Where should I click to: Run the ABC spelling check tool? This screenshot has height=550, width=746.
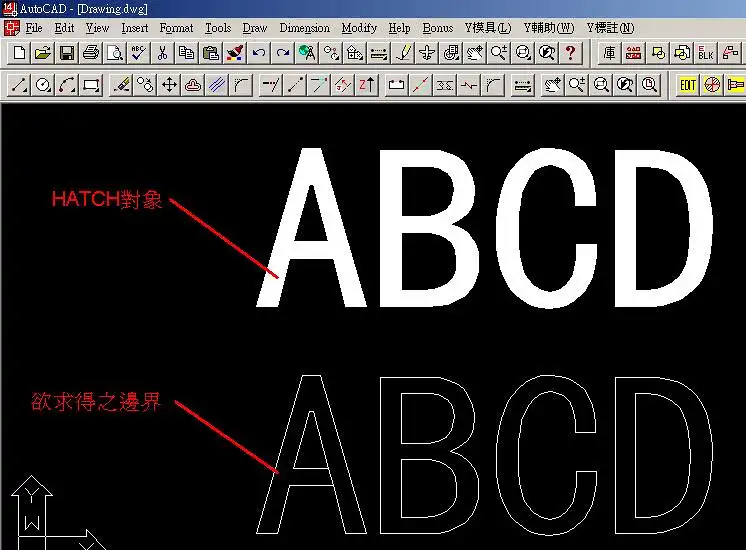138,52
